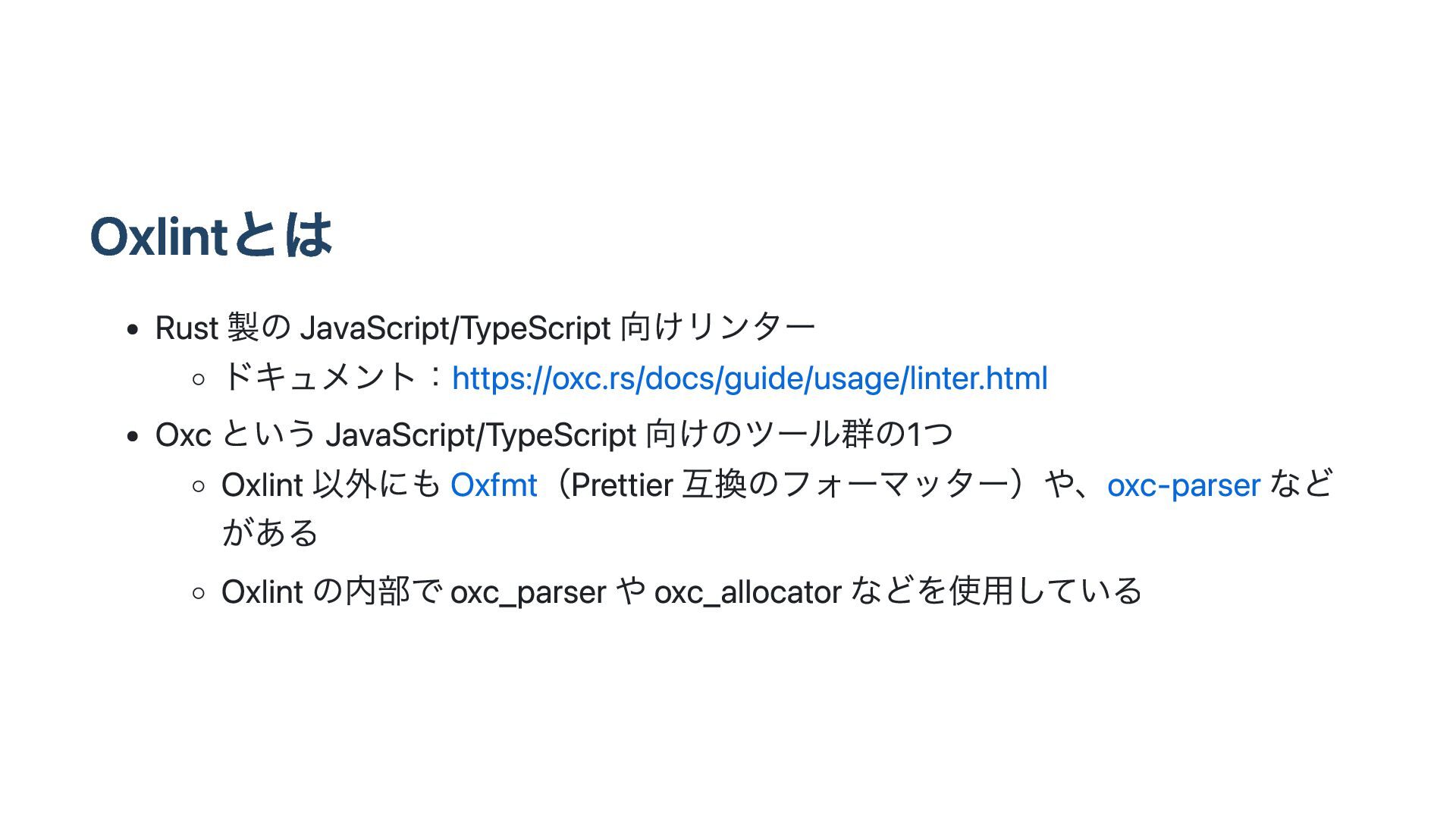
Task: Follow the blue oxc-parser hyperlink
Action: pos(1183,485)
